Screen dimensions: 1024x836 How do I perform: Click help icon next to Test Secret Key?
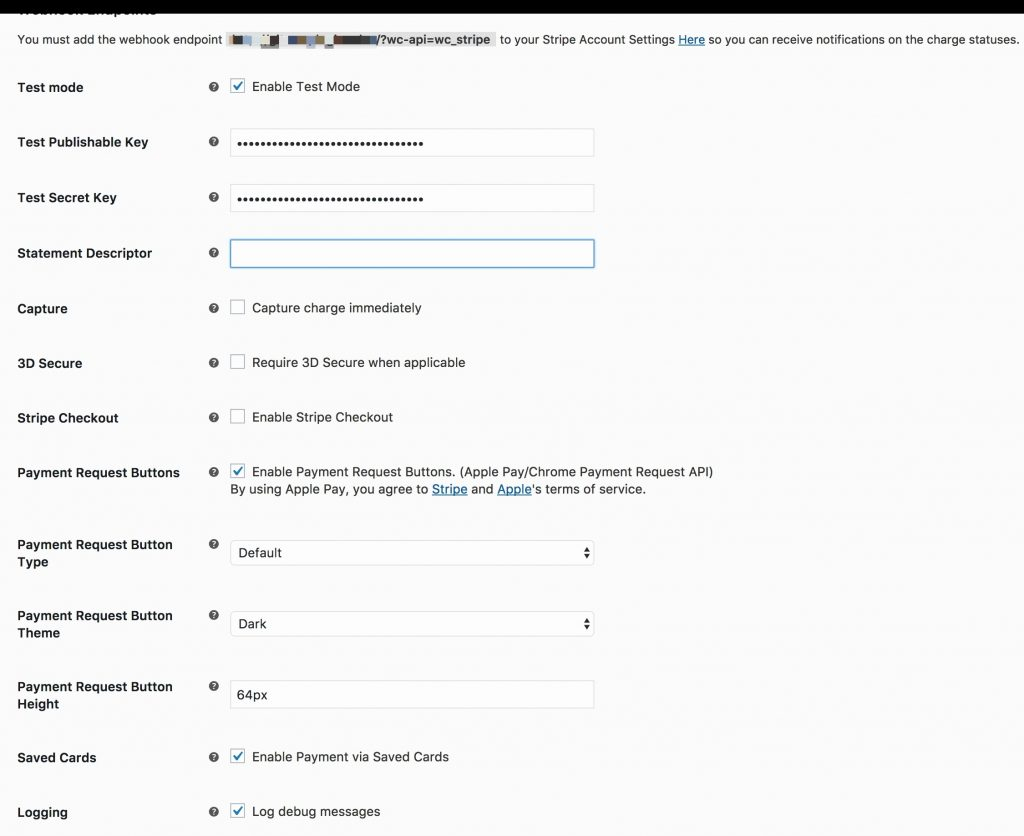pyautogui.click(x=213, y=197)
